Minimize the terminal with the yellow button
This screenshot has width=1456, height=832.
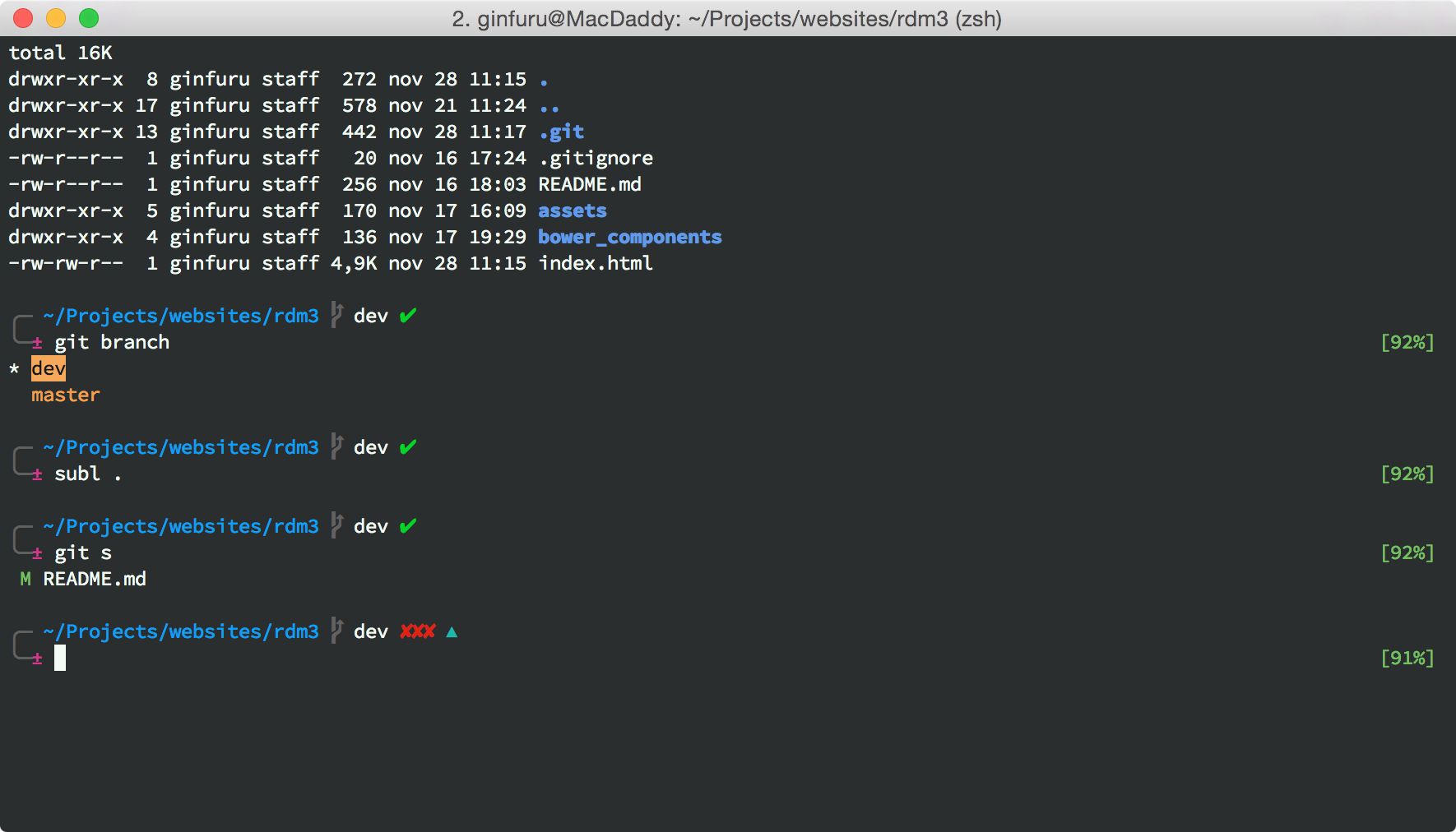pyautogui.click(x=56, y=18)
